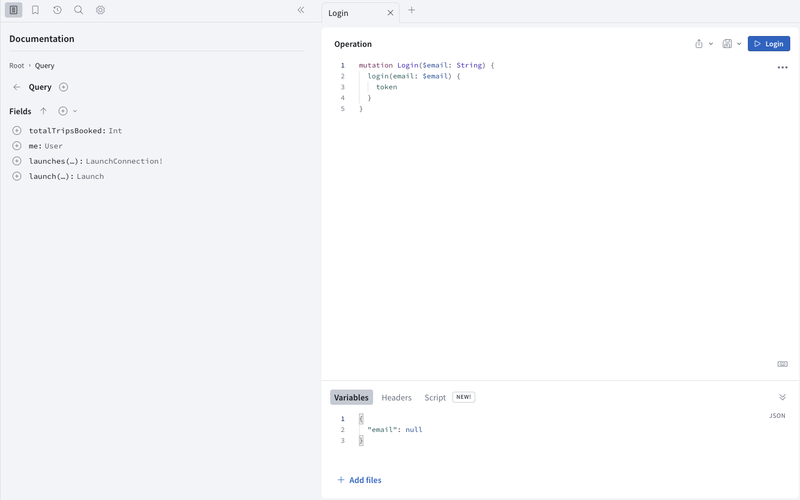
Task: Close the Login tab
Action: pyautogui.click(x=390, y=13)
